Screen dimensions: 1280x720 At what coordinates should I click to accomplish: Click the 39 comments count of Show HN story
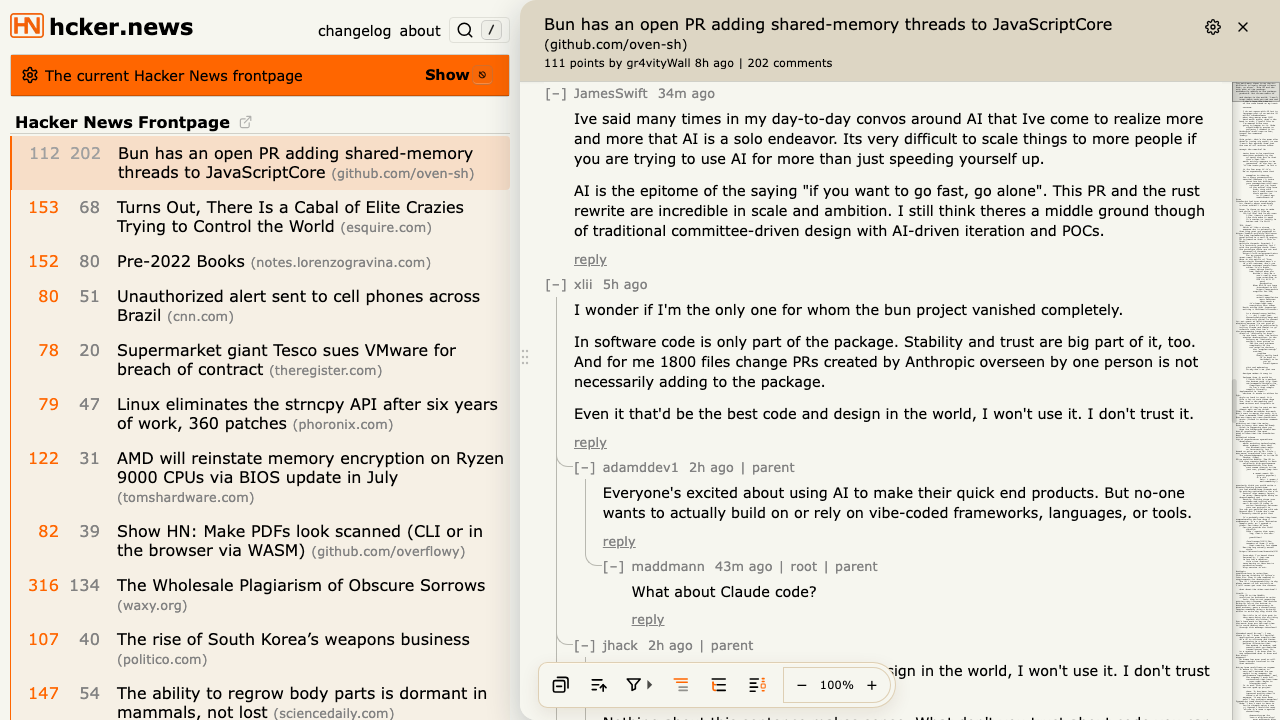(90, 532)
